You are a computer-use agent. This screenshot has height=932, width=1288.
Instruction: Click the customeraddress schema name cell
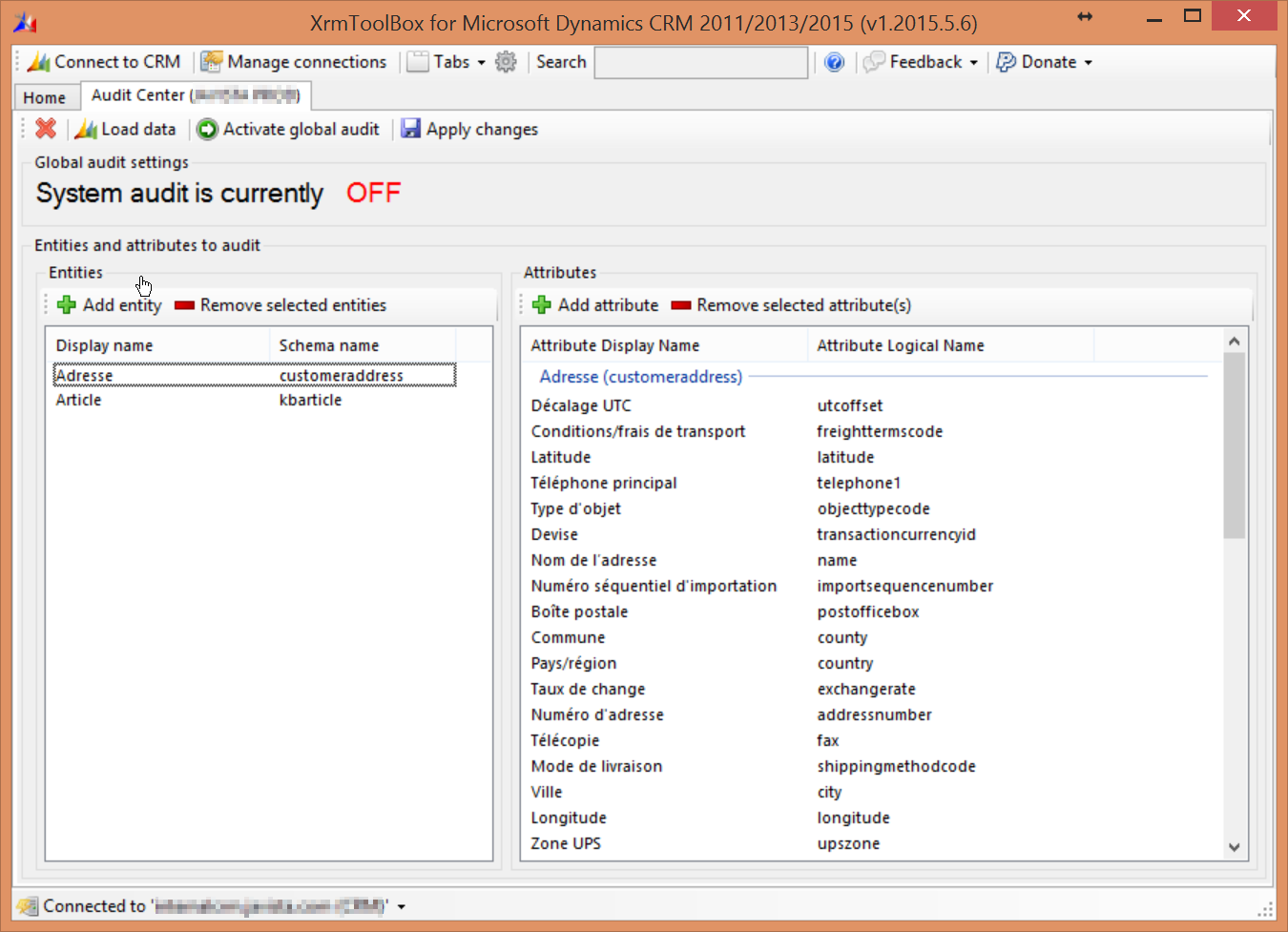click(341, 376)
